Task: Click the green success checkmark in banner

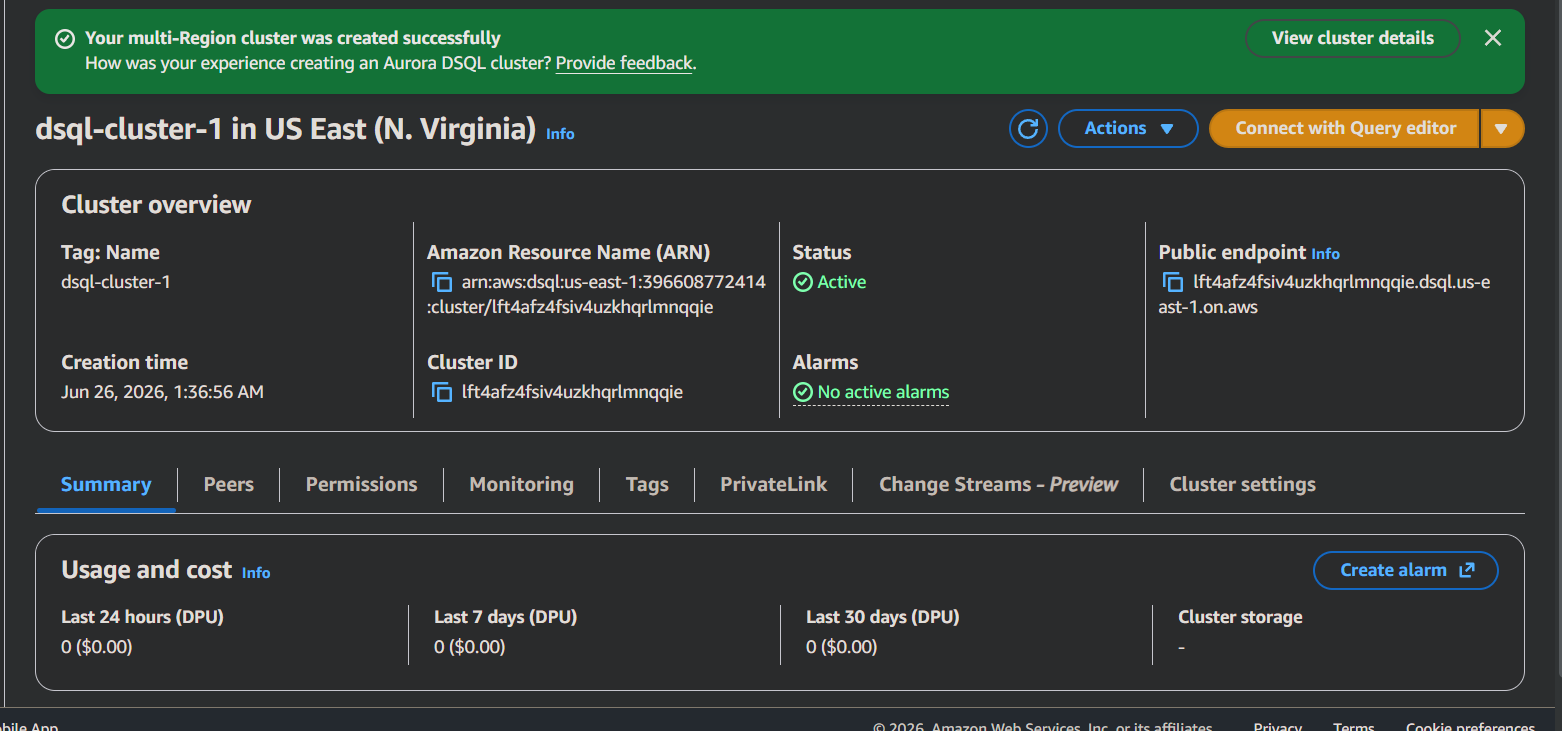Action: click(65, 39)
